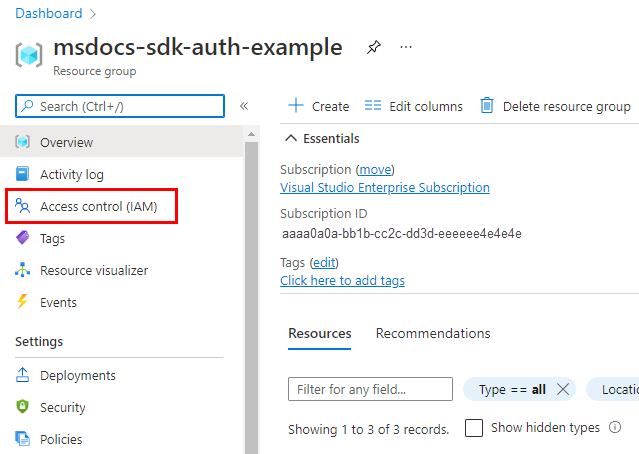The image size is (639, 454).
Task: Click the Create button
Action: pyautogui.click(x=318, y=106)
